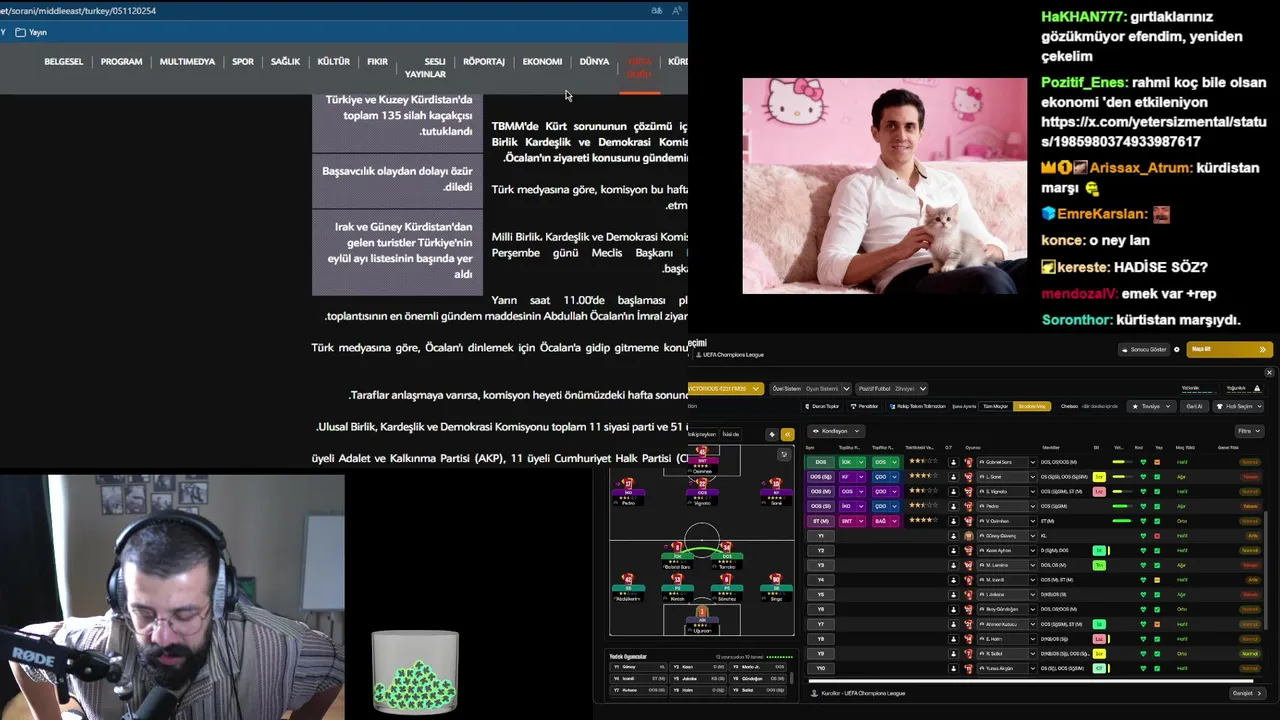Click Günay Güvenç's face icon in the player list

[x=968, y=536]
